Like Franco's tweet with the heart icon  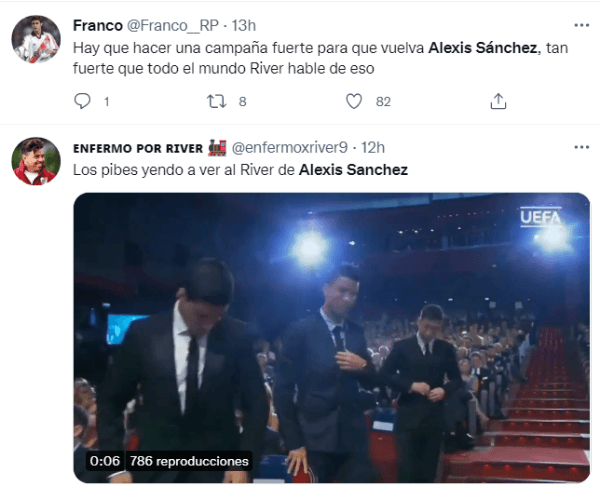pyautogui.click(x=353, y=101)
